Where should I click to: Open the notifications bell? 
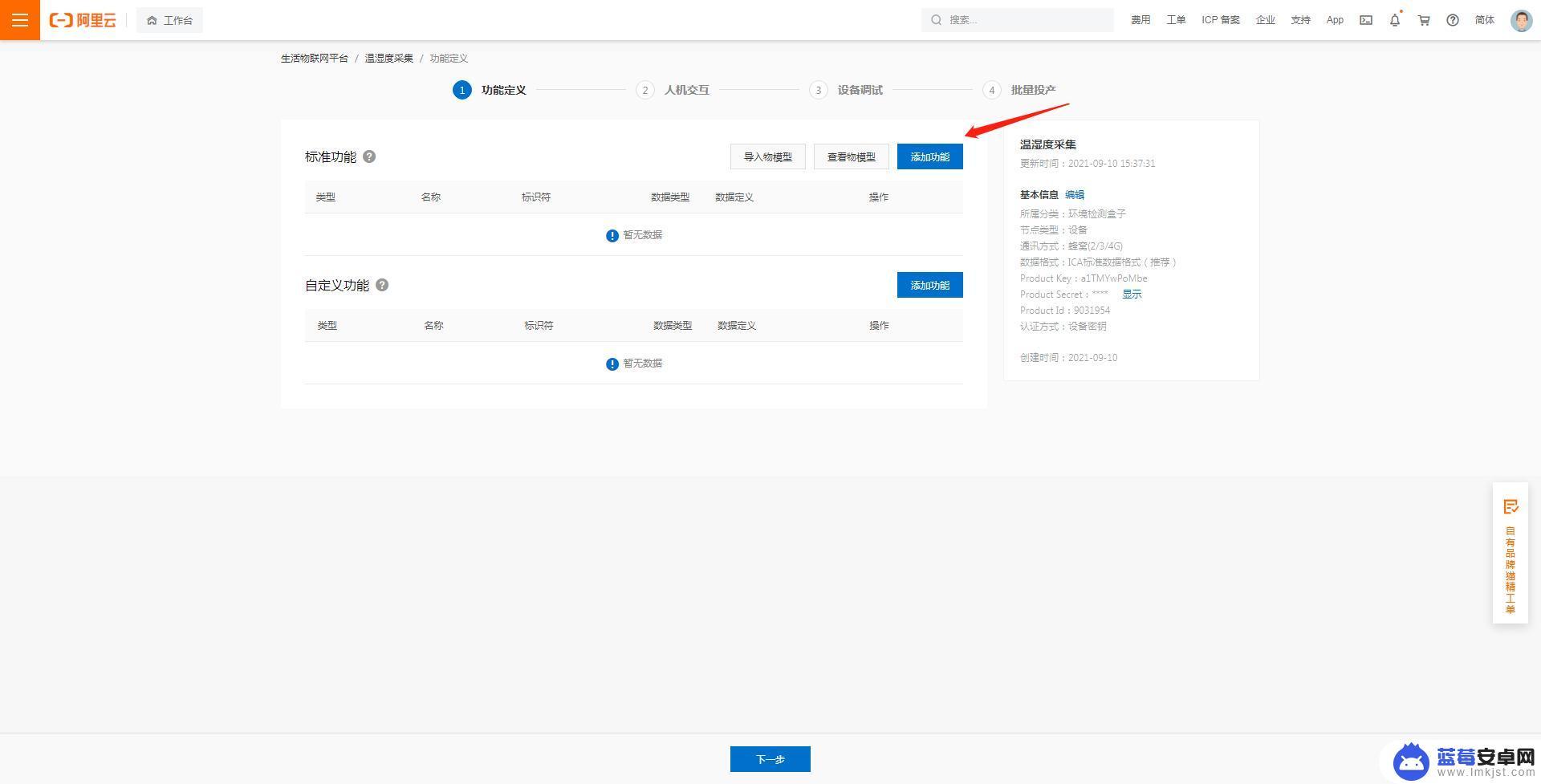1395,20
